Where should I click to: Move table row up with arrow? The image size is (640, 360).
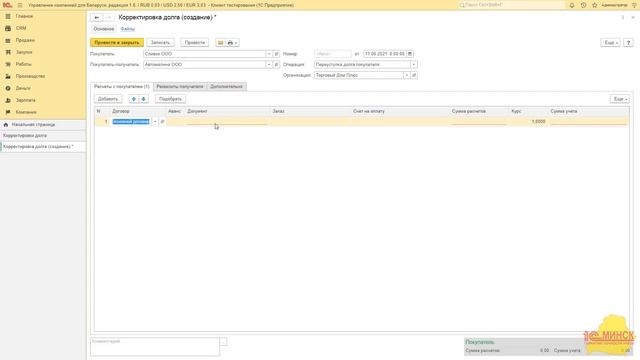(x=133, y=99)
